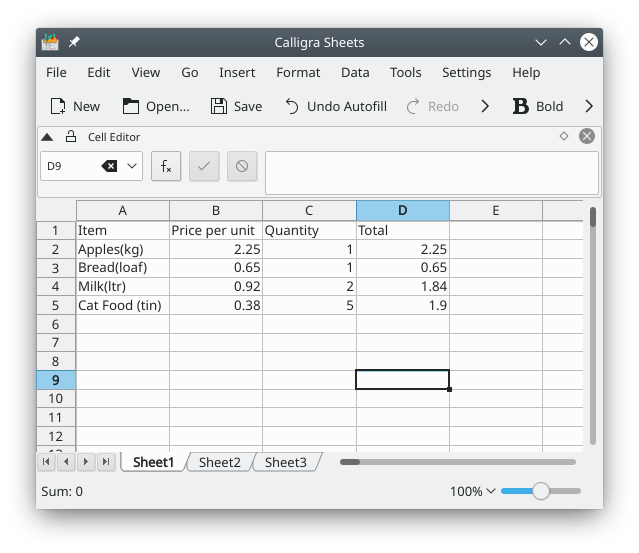Open the formula function (fx) button
This screenshot has height=553, width=639.
coord(166,166)
